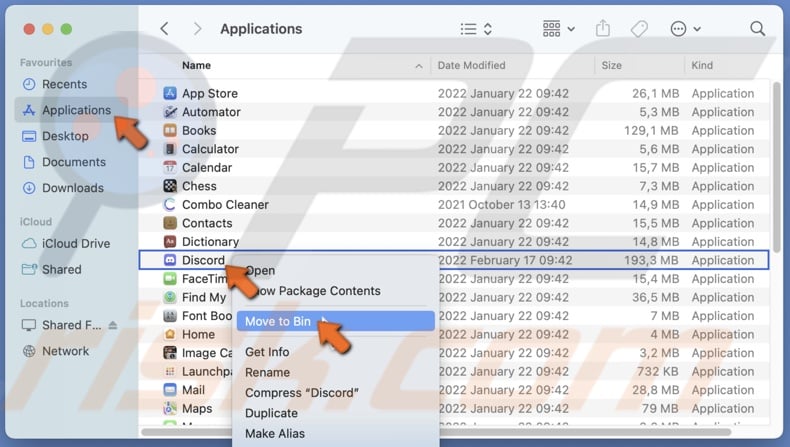Click the Share toolbar icon
Viewport: 790px width, 447px height.
603,29
